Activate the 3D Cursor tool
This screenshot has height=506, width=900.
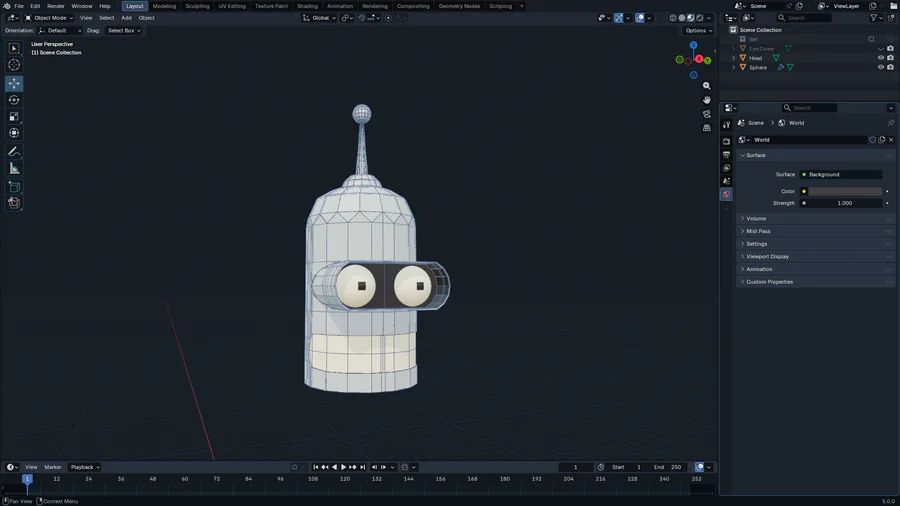point(14,65)
